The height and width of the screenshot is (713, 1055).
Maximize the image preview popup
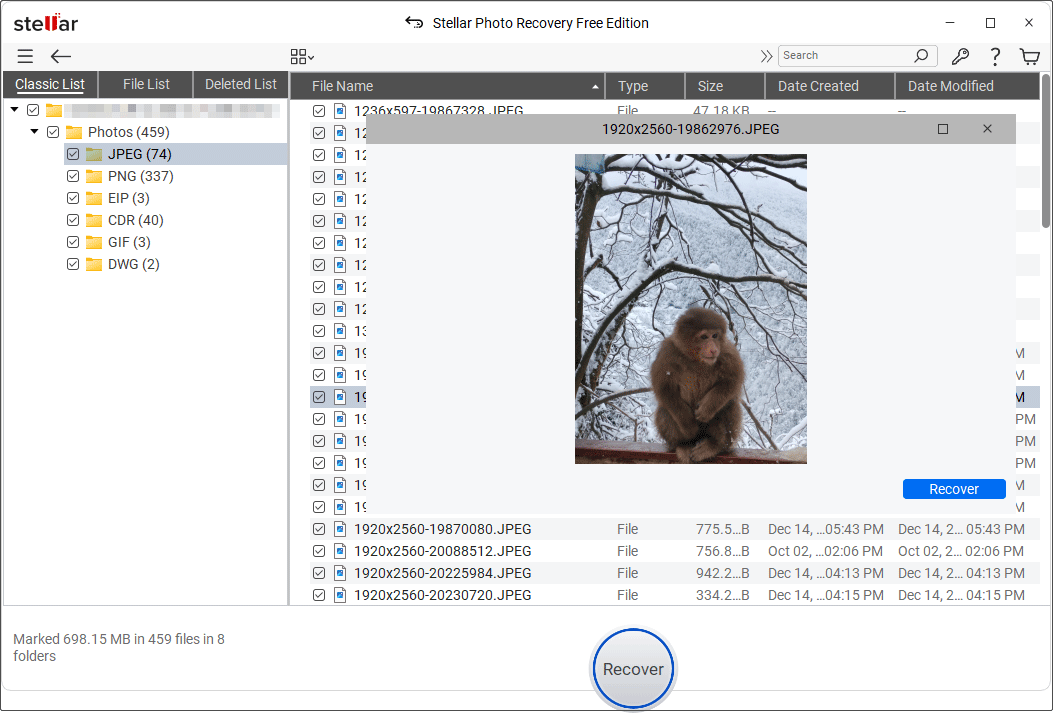click(943, 128)
